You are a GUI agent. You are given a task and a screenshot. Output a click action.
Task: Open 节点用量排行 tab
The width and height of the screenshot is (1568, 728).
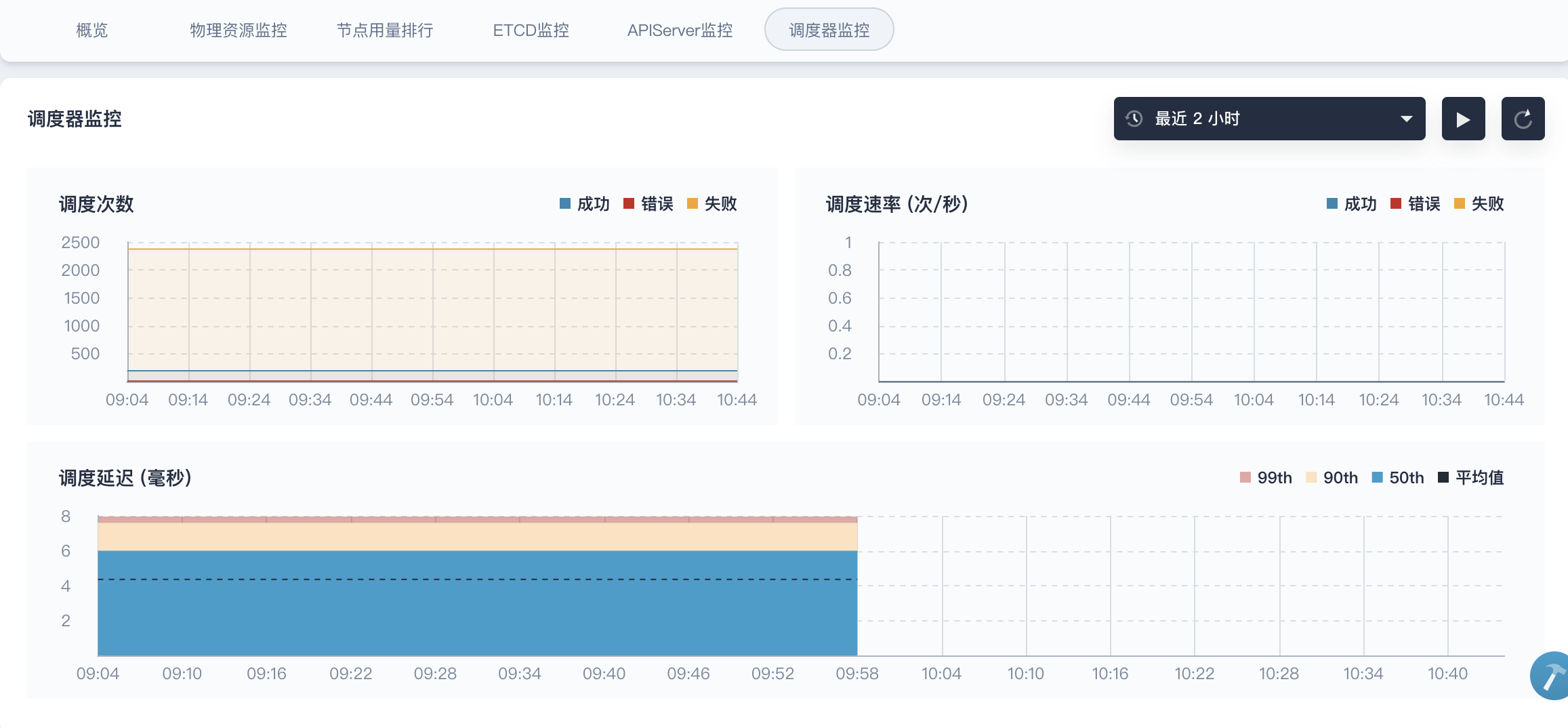tap(385, 30)
